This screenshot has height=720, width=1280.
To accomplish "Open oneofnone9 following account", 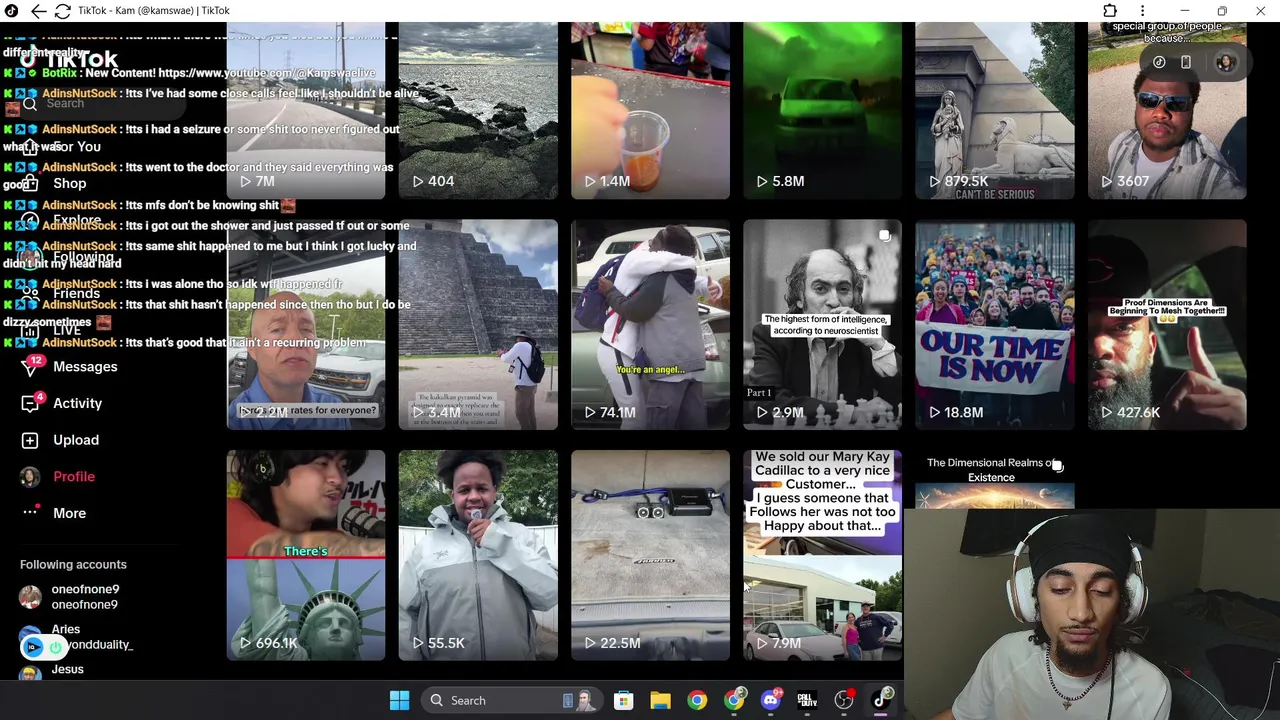I will pos(84,597).
